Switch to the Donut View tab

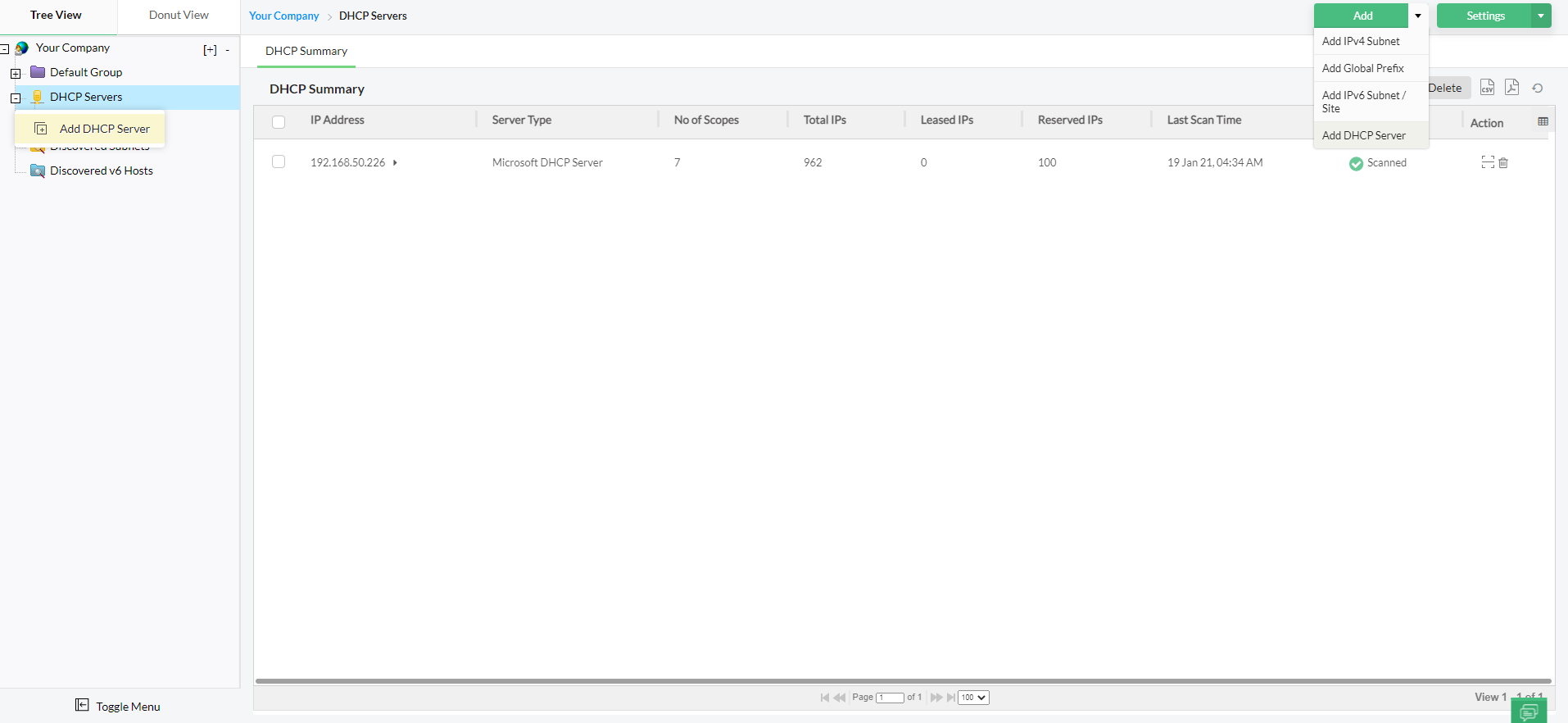[179, 16]
